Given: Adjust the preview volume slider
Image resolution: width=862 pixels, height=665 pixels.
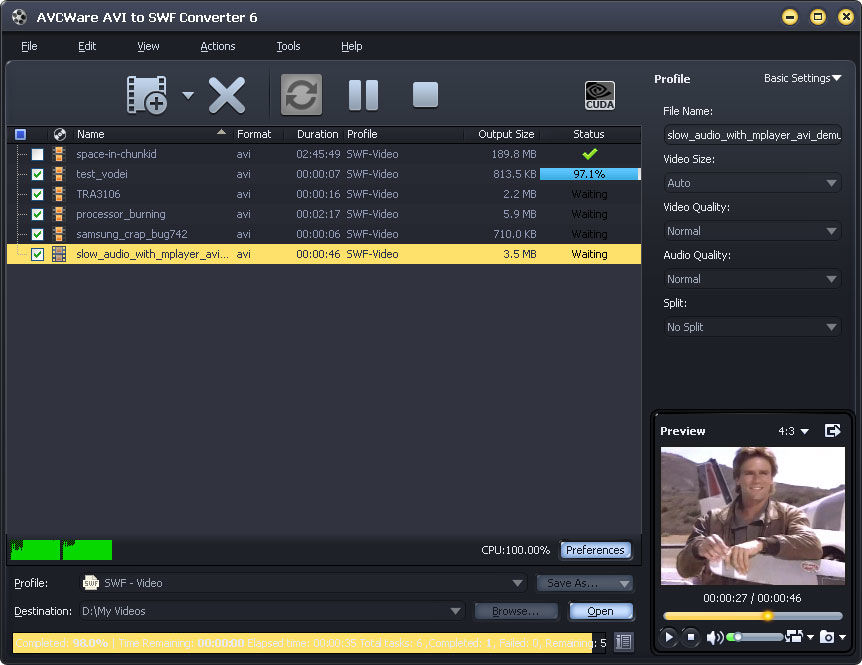Looking at the screenshot, I should coord(755,637).
